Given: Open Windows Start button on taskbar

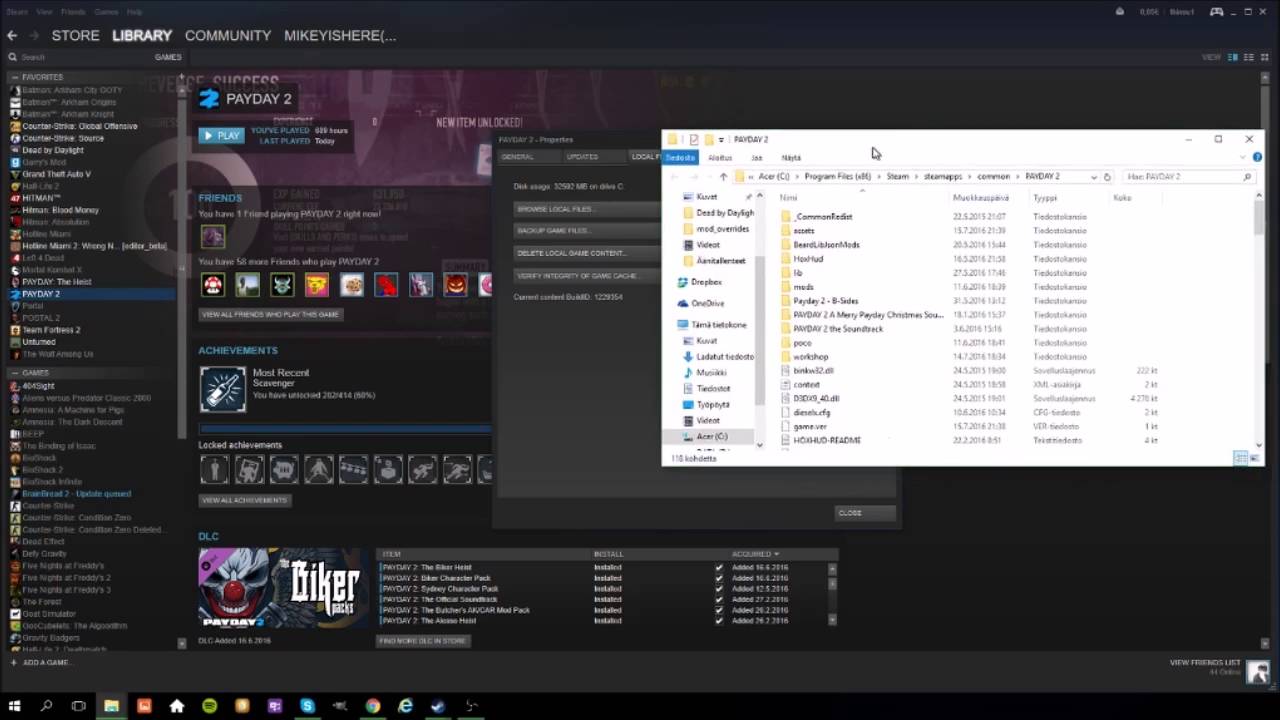Looking at the screenshot, I should pyautogui.click(x=14, y=706).
